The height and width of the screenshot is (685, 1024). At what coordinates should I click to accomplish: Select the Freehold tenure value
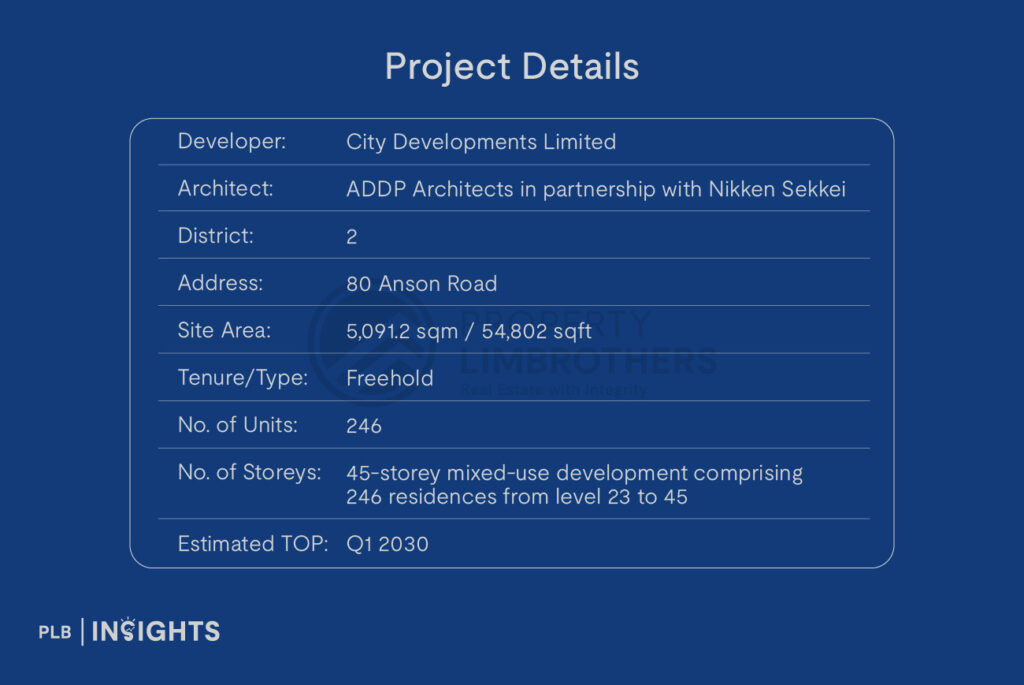coord(390,378)
